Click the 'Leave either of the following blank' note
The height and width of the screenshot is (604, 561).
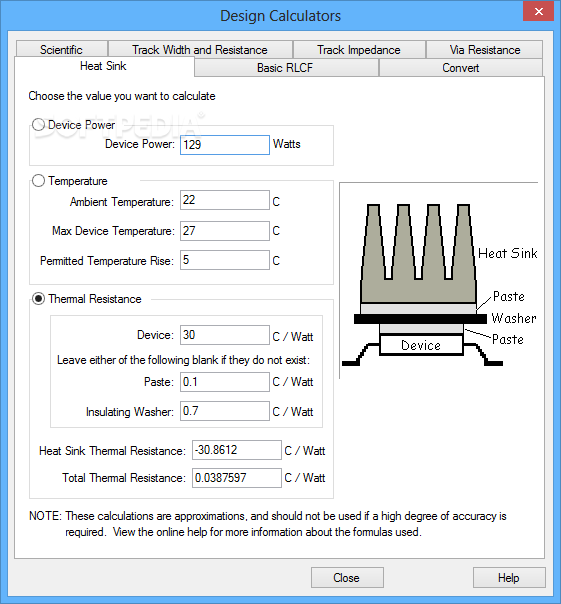point(183,360)
